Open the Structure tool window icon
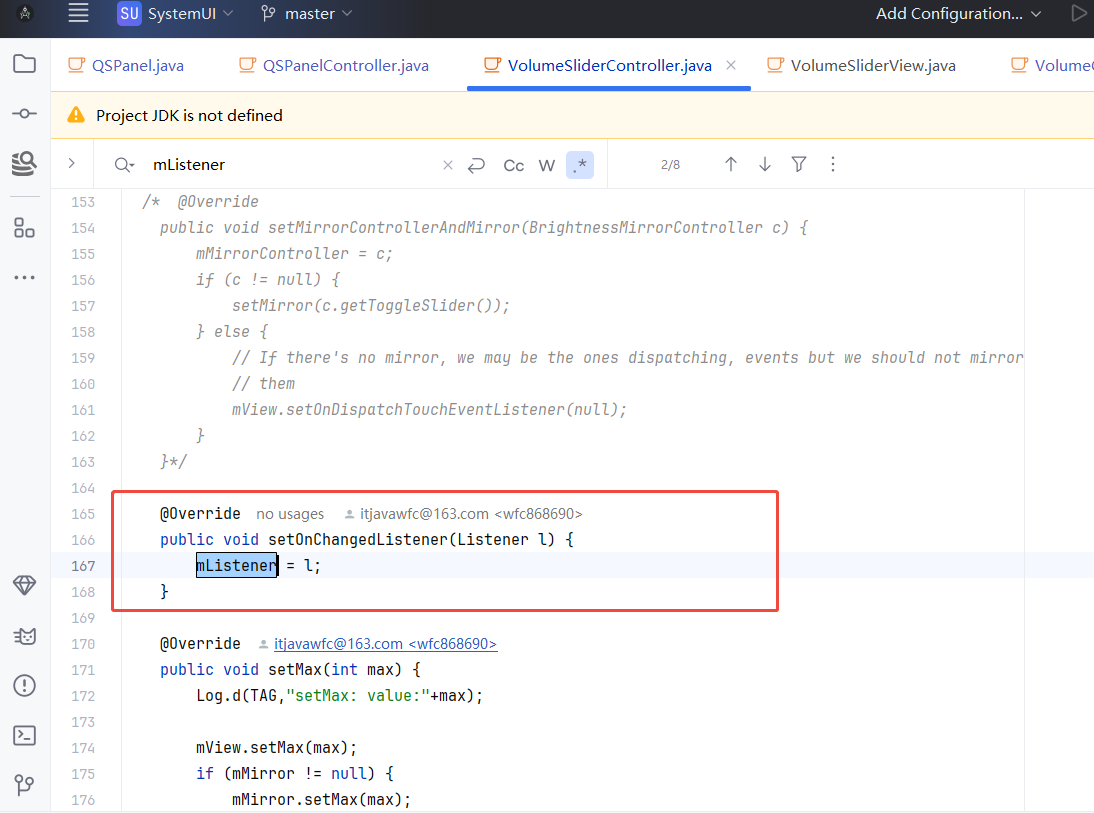Viewport: 1094px width, 813px height. click(x=24, y=228)
